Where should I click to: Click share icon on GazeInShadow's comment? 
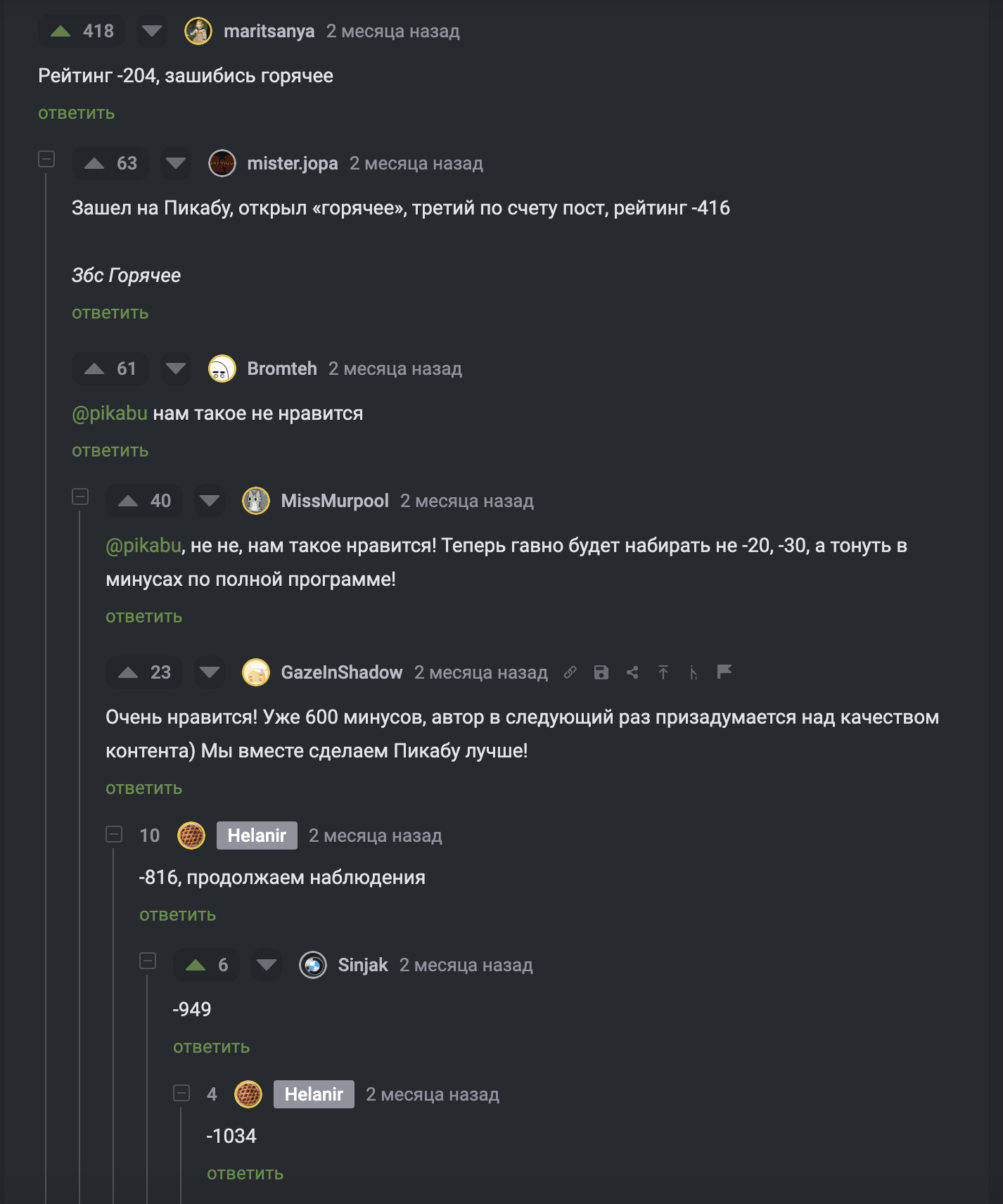632,672
